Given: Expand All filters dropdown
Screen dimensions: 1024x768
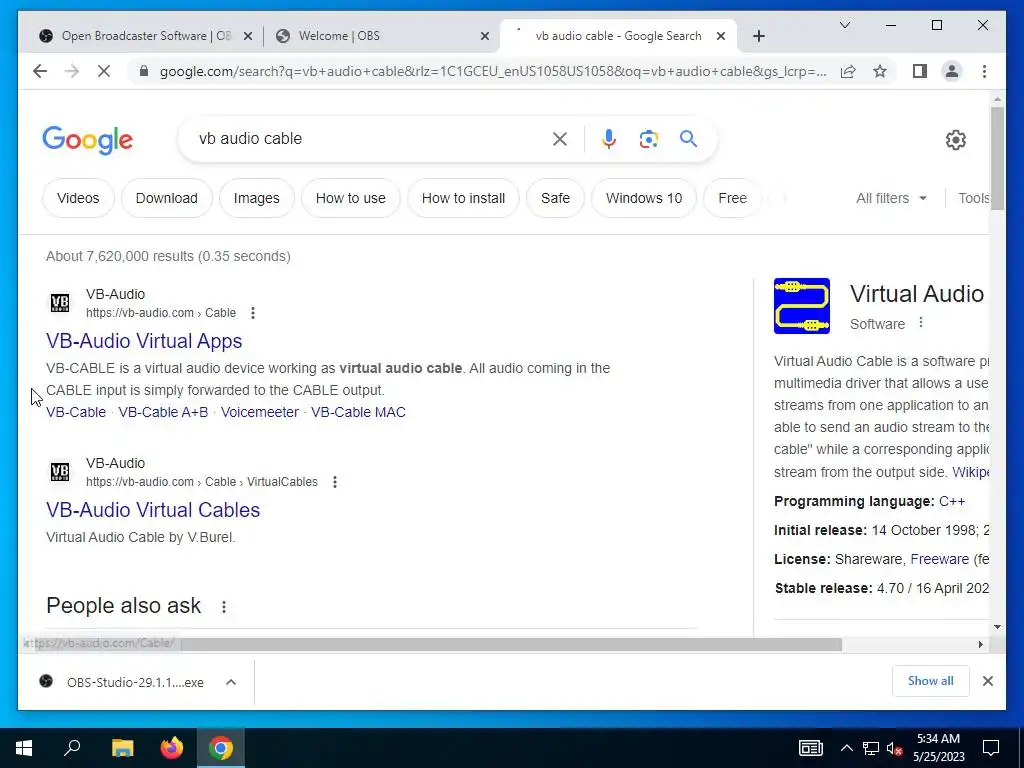Looking at the screenshot, I should pos(891,198).
